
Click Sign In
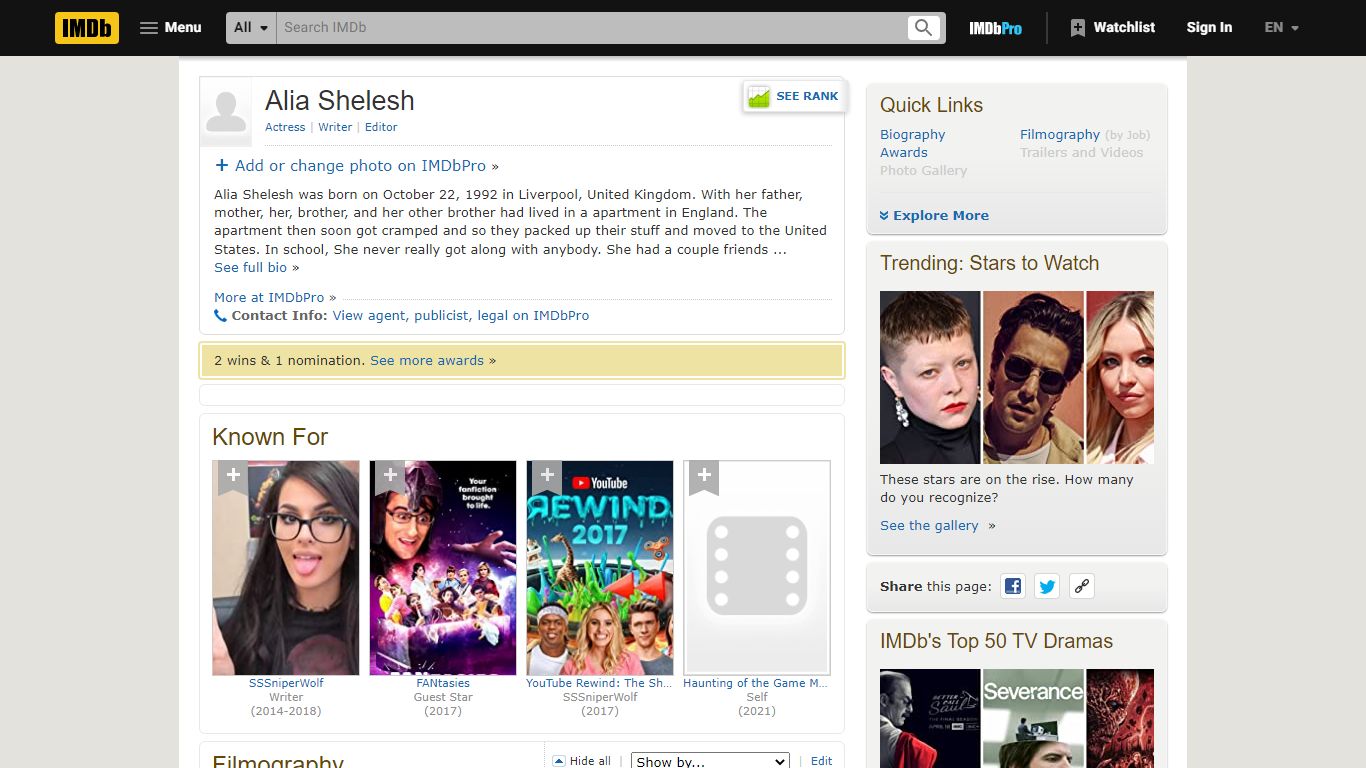[x=1209, y=28]
